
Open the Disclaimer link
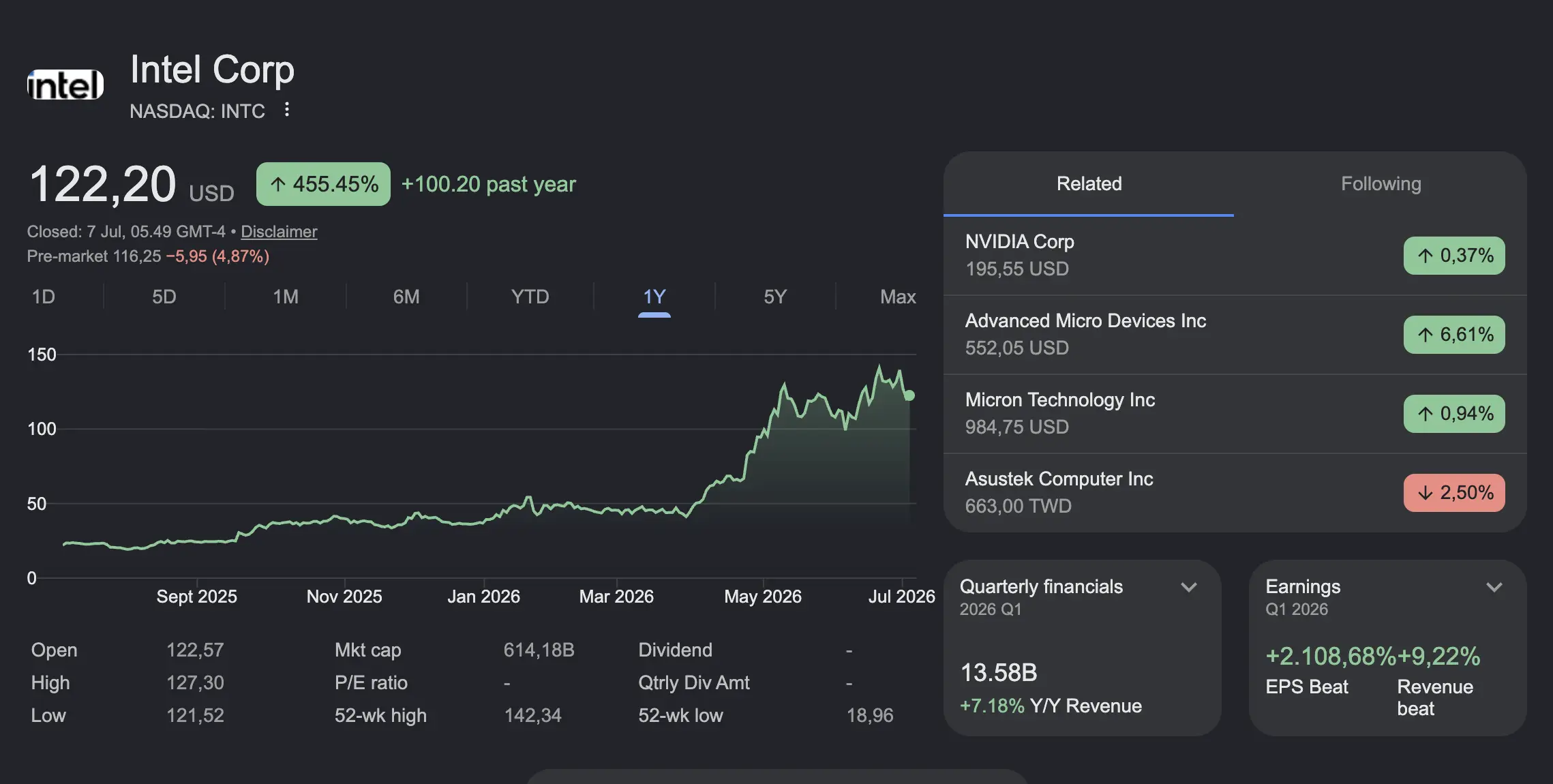(x=279, y=232)
